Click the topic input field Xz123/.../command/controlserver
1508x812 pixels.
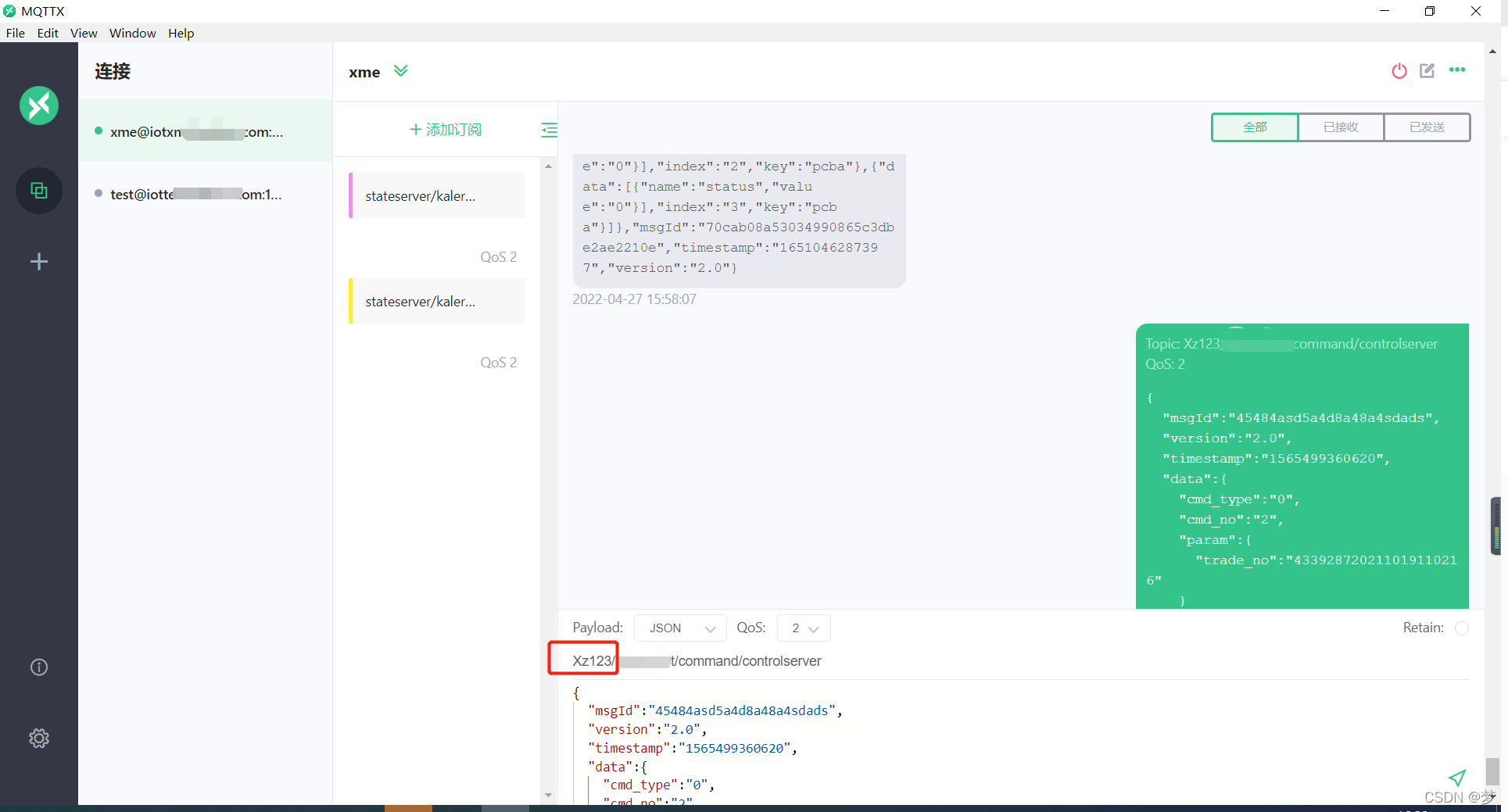point(1021,661)
